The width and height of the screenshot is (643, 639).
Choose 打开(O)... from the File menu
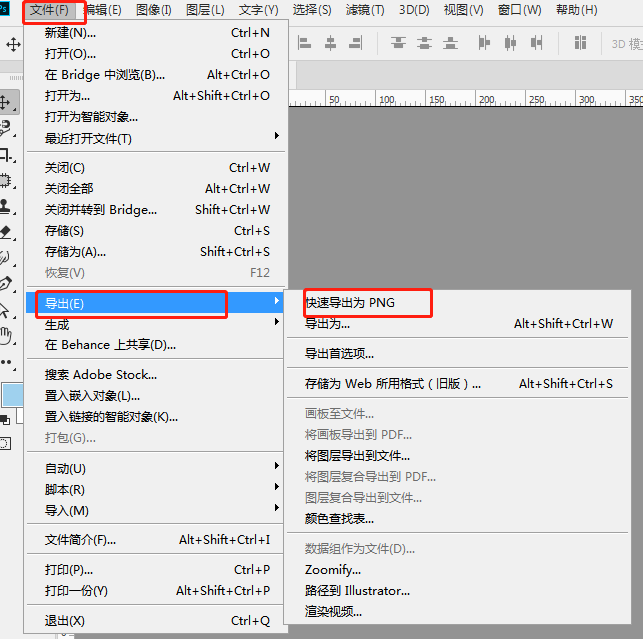click(x=155, y=53)
